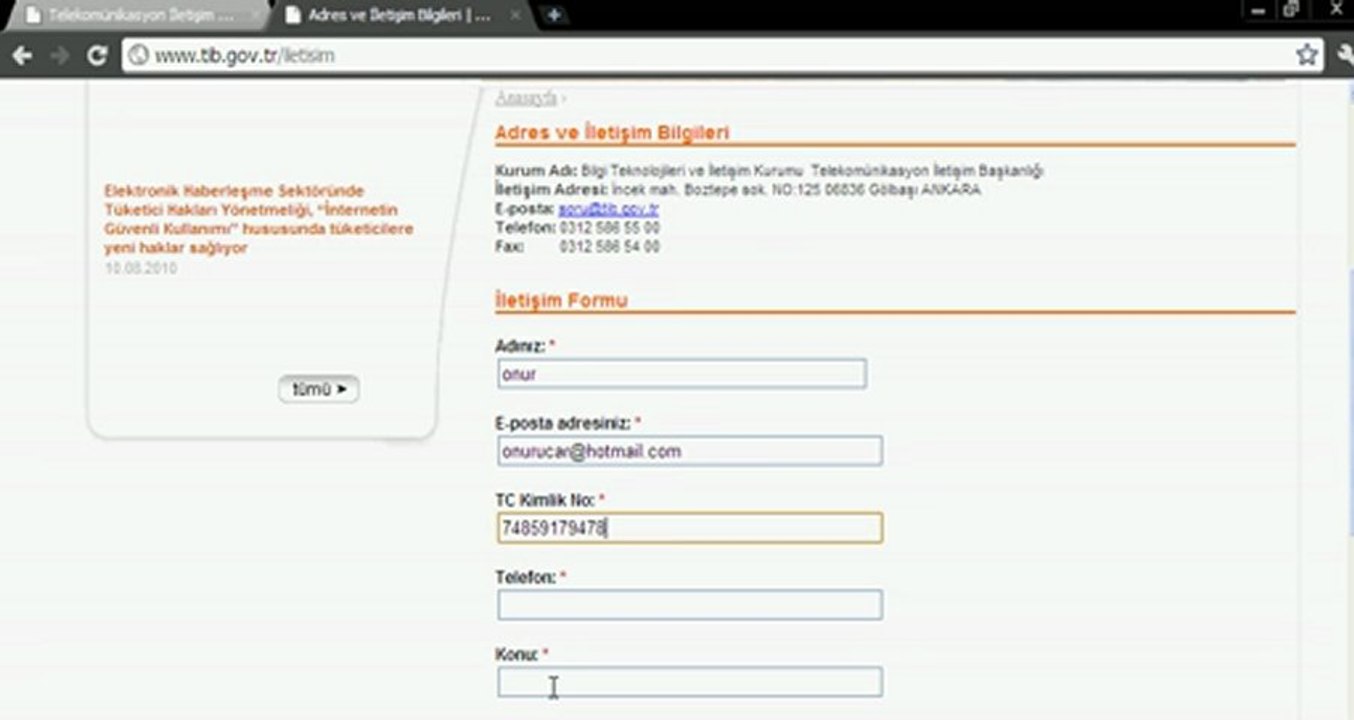Reload the page with the refresh icon
The height and width of the screenshot is (720, 1354).
(97, 56)
